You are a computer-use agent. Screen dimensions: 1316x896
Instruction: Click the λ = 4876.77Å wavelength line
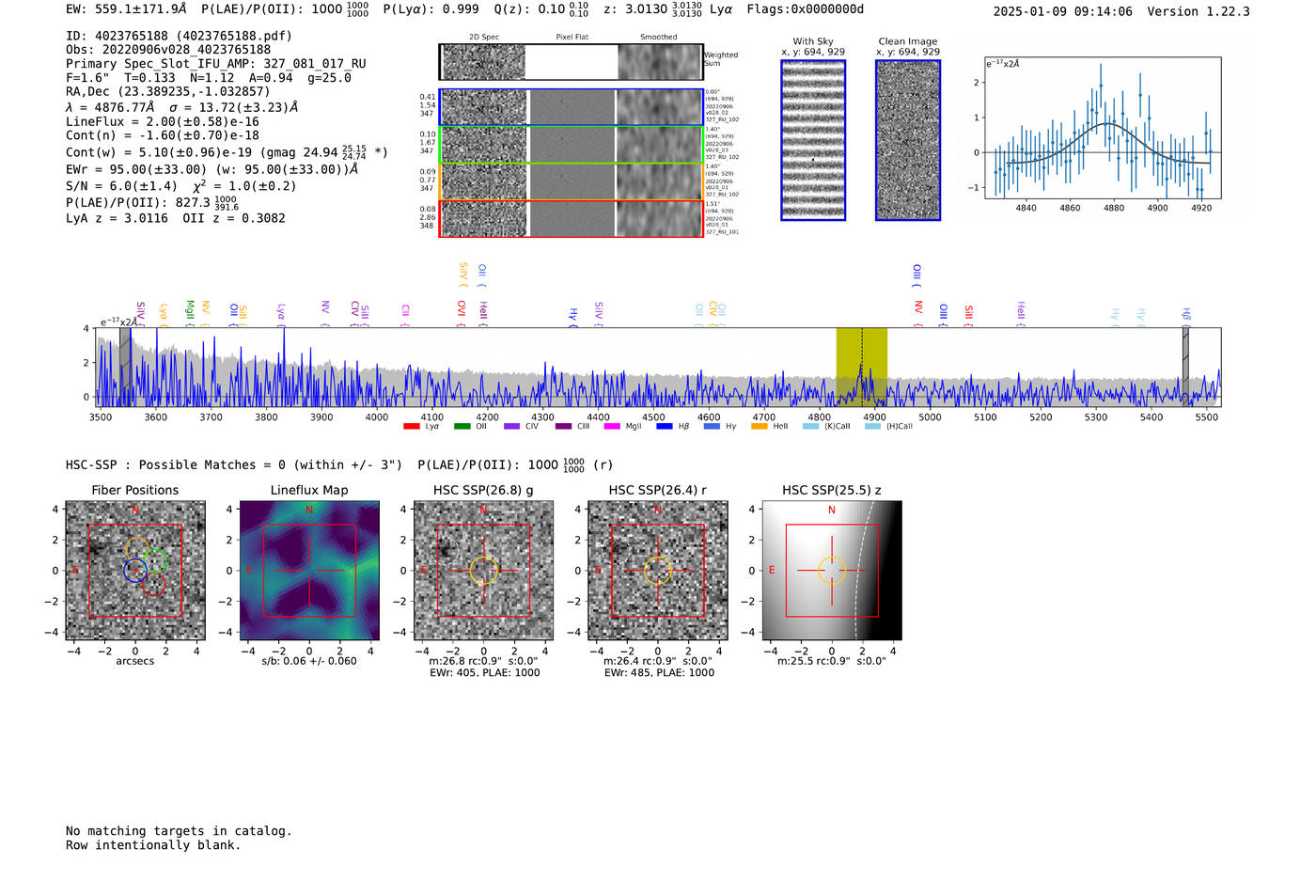[182, 107]
